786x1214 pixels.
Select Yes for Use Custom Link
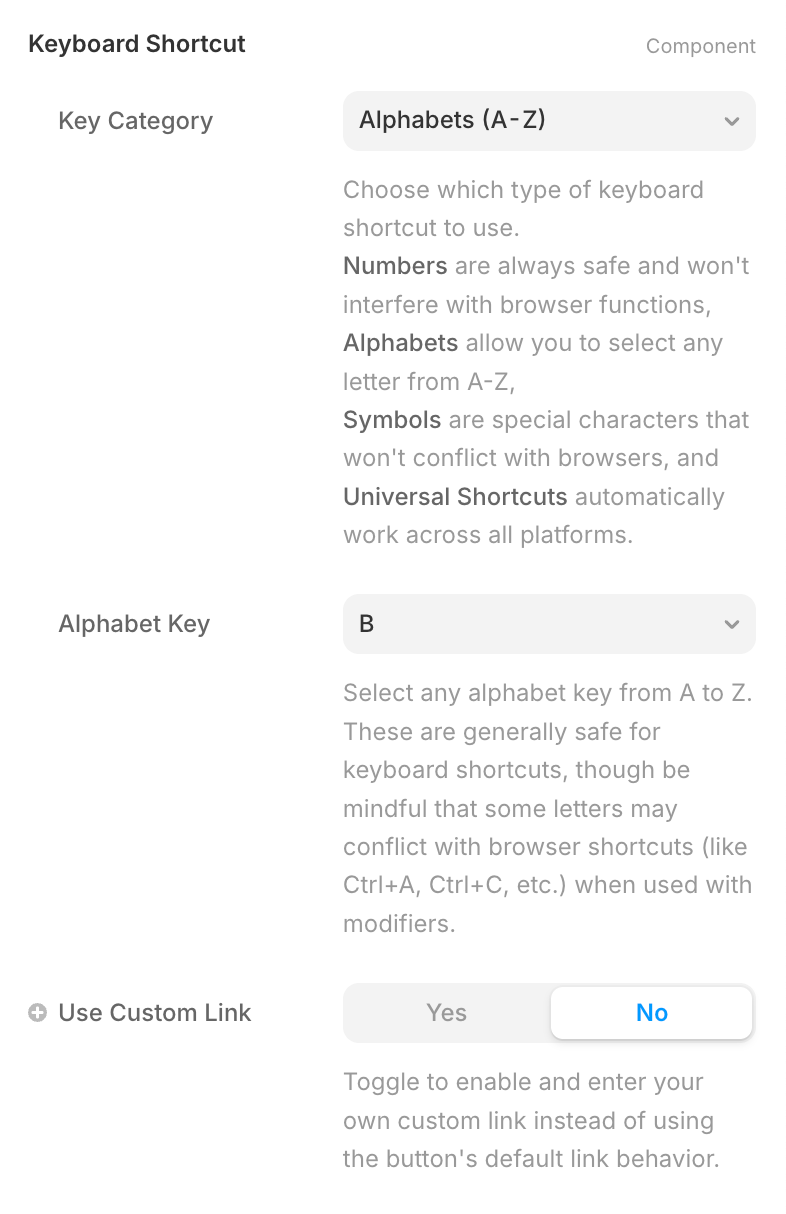pos(446,1013)
